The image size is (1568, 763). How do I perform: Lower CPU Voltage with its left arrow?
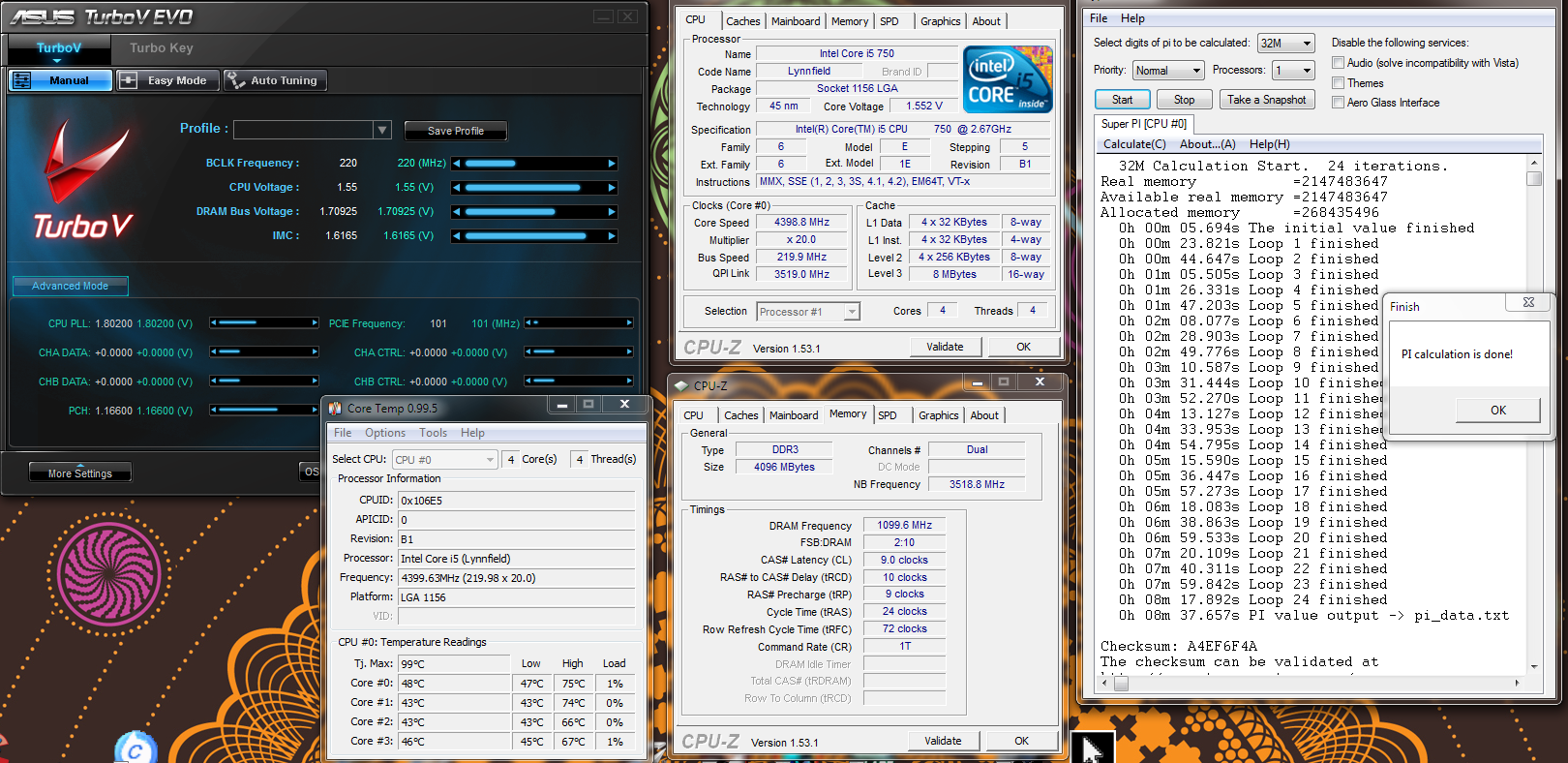click(x=457, y=188)
